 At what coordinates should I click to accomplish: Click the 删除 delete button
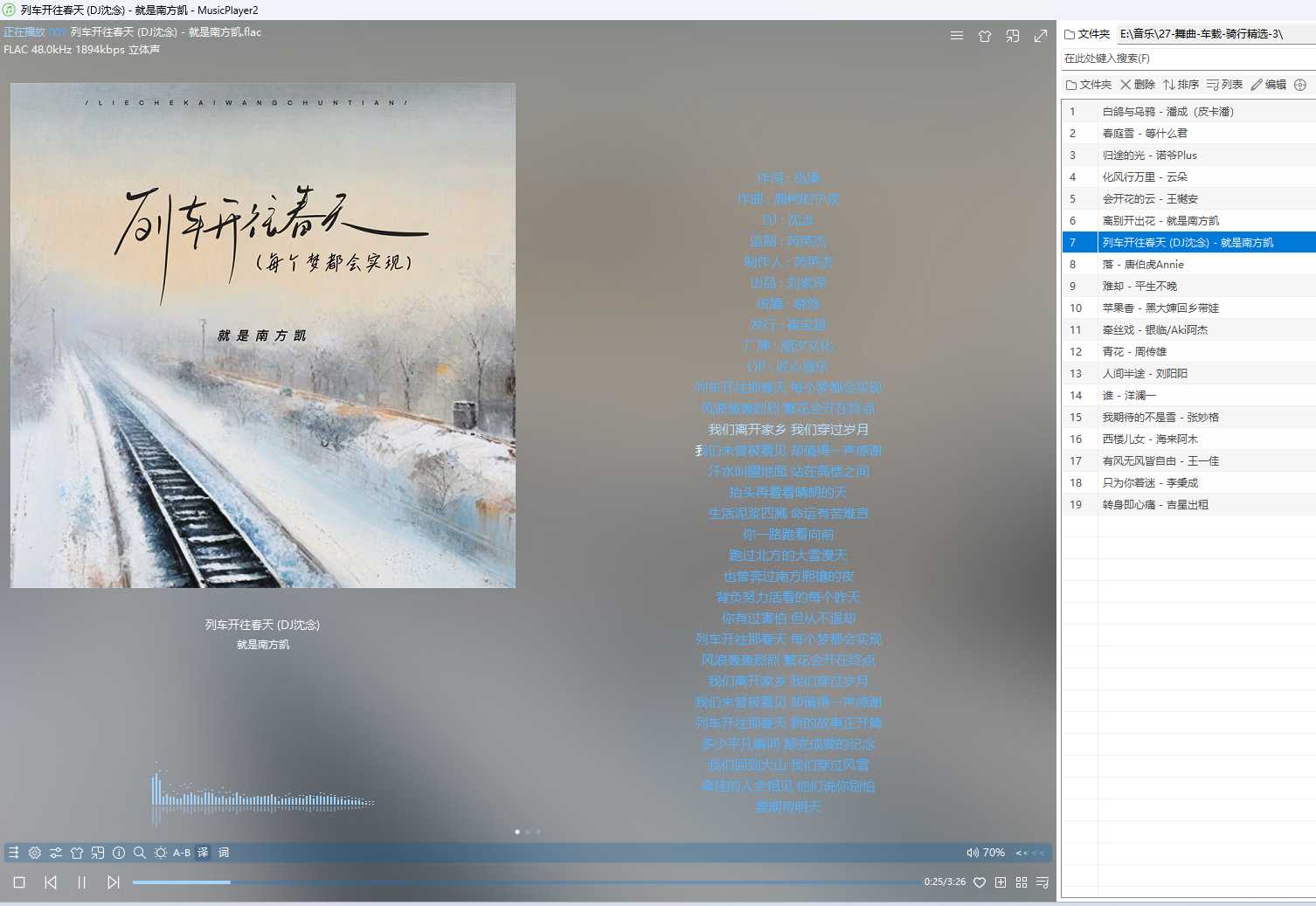coord(1138,85)
